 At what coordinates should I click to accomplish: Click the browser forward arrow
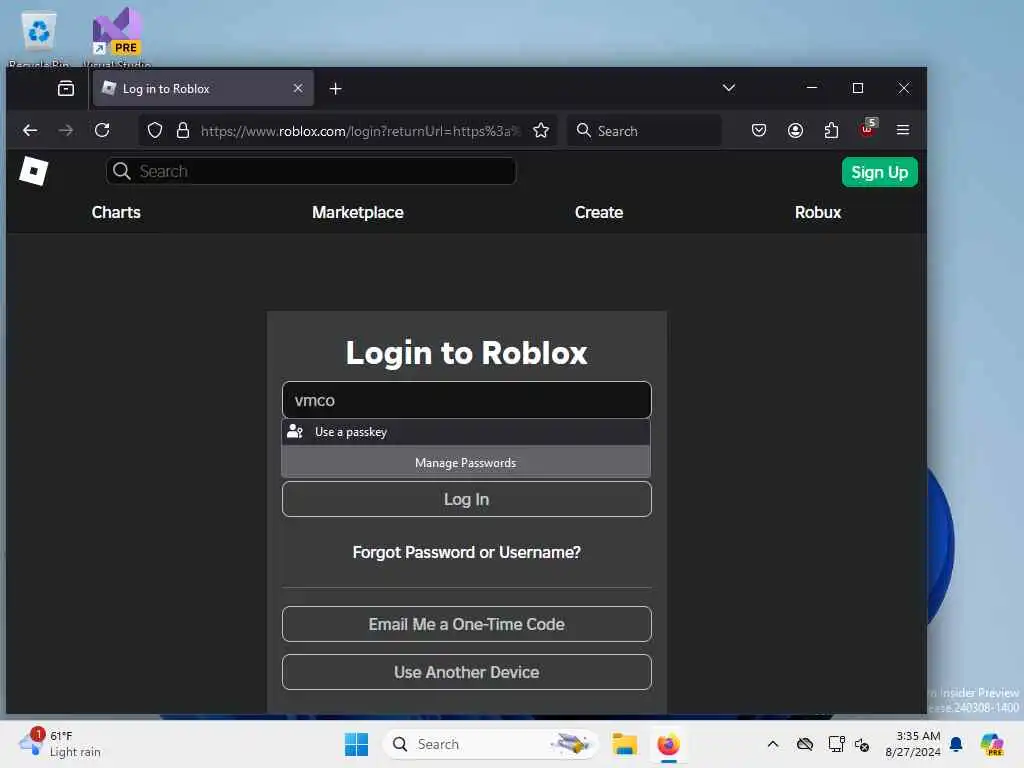pos(66,131)
